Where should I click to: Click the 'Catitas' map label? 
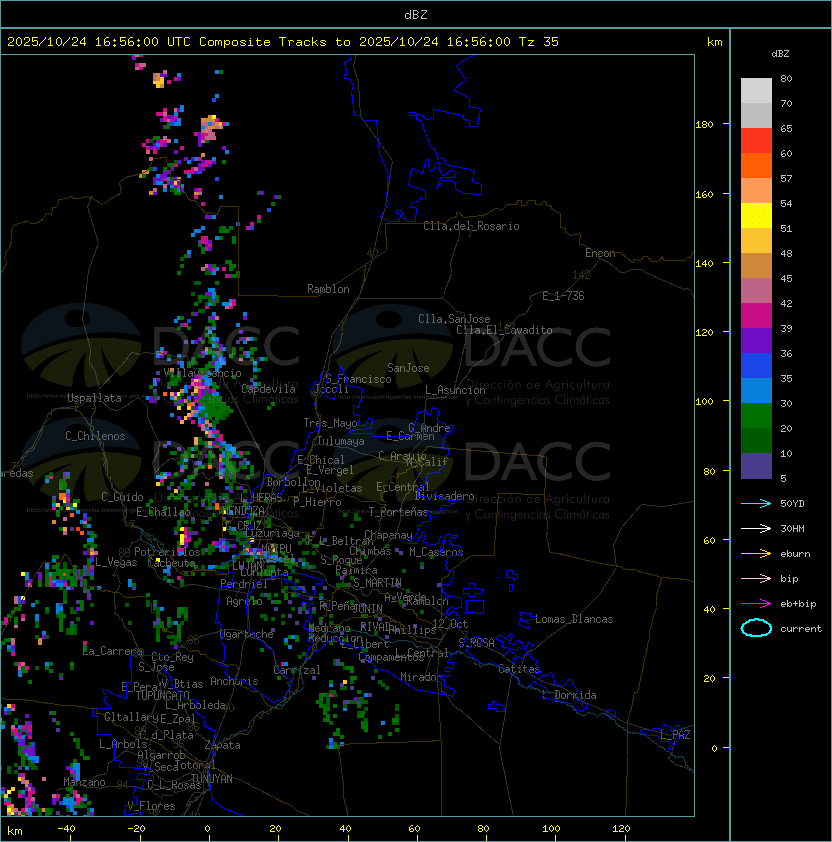519,669
